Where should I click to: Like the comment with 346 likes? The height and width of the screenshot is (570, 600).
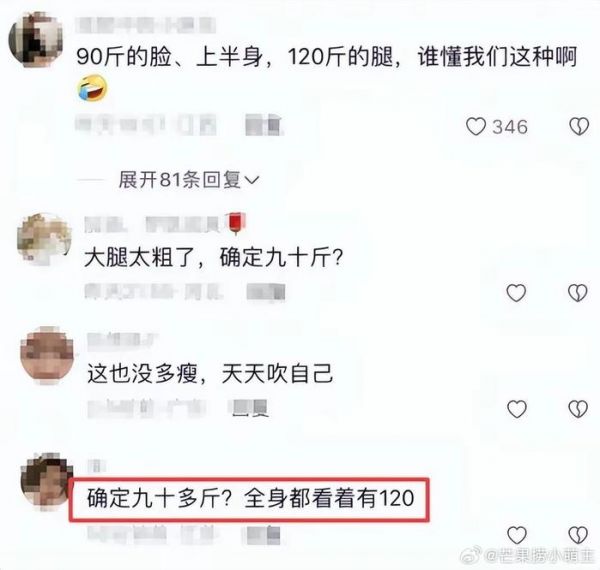476,127
